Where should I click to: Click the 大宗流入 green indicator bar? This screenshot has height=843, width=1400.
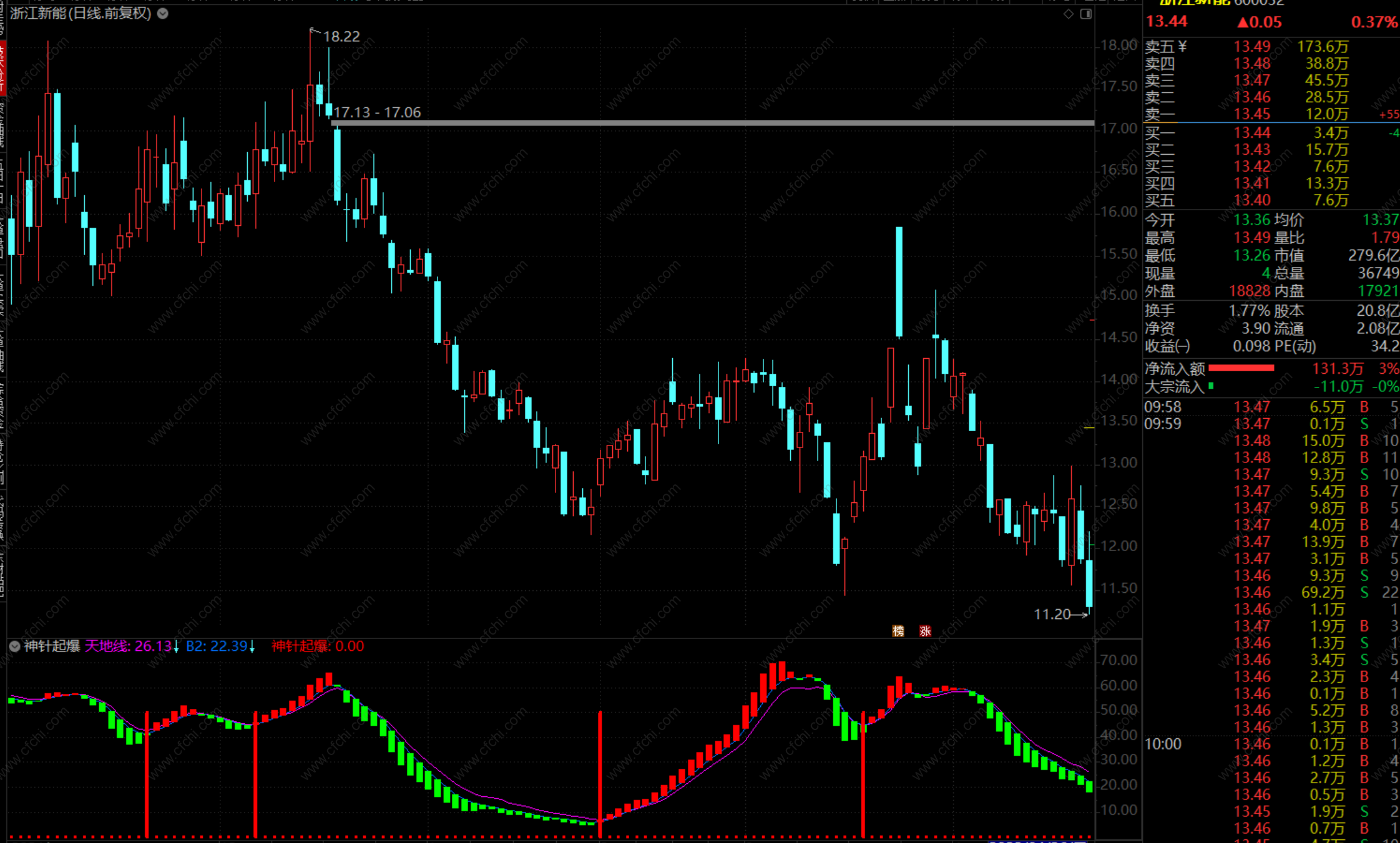click(x=1211, y=386)
